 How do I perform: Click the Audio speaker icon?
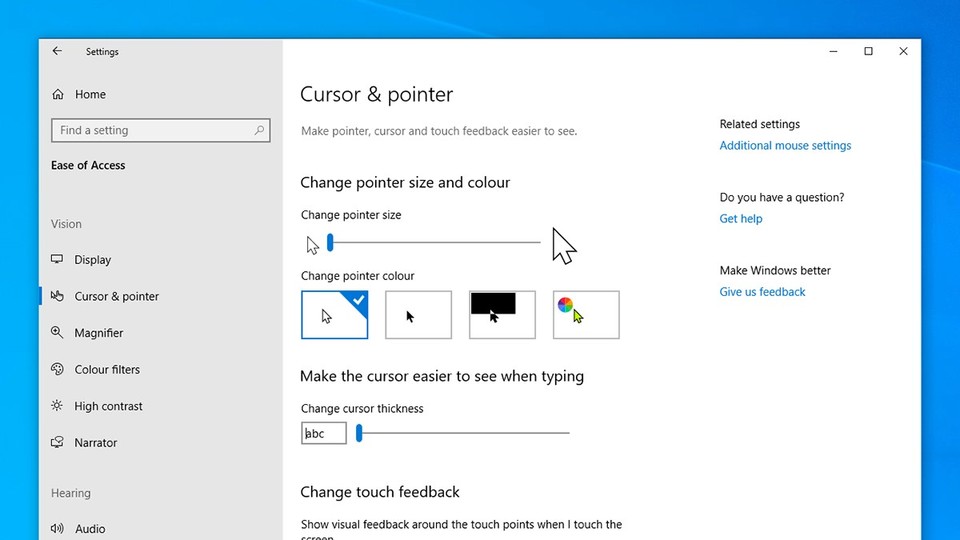pyautogui.click(x=57, y=528)
